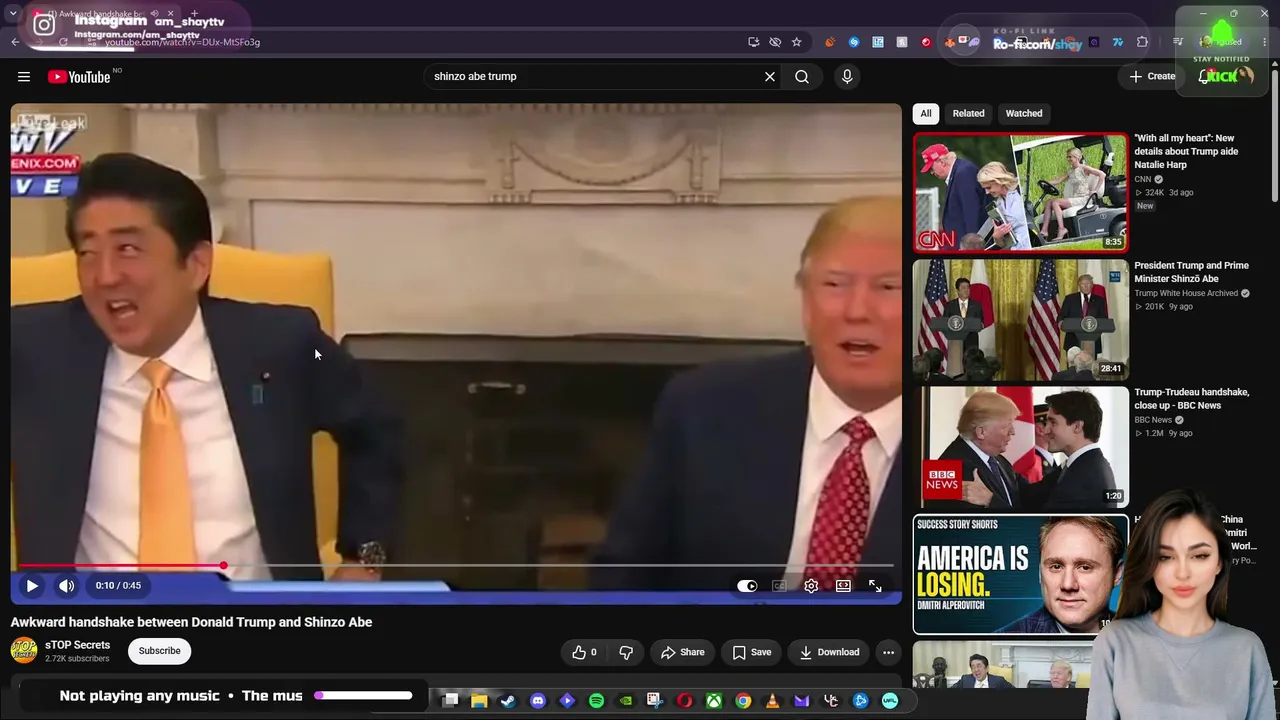This screenshot has width=1280, height=720.
Task: Open video settings gear
Action: [811, 586]
